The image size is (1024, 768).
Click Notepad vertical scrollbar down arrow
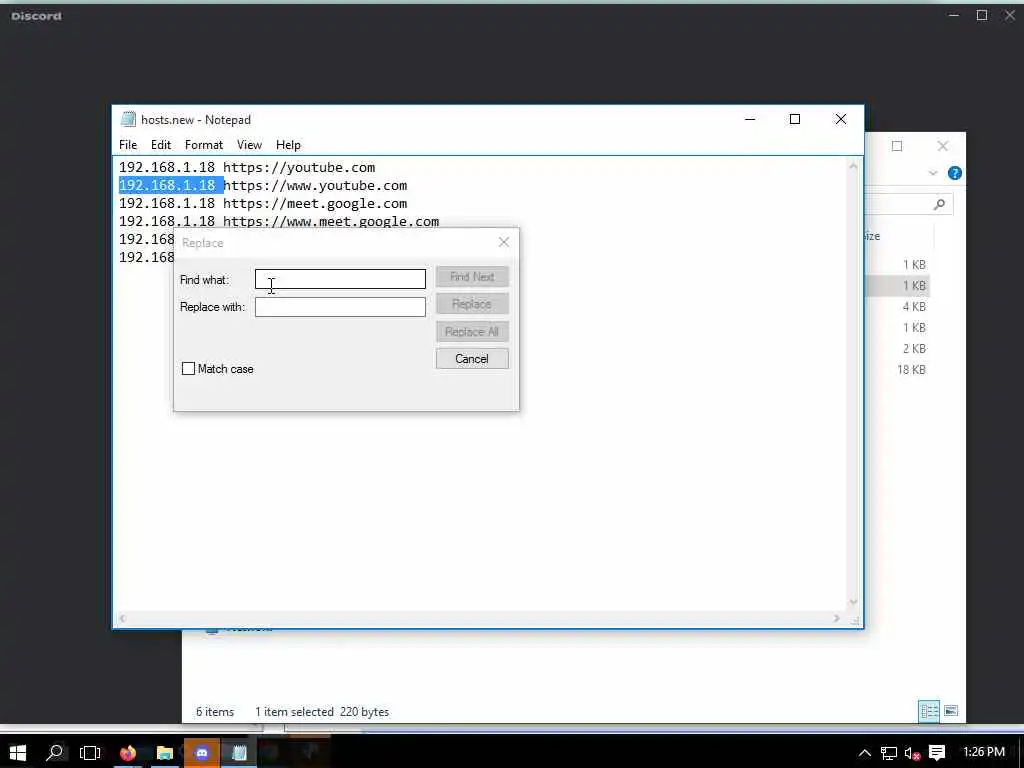coord(853,601)
